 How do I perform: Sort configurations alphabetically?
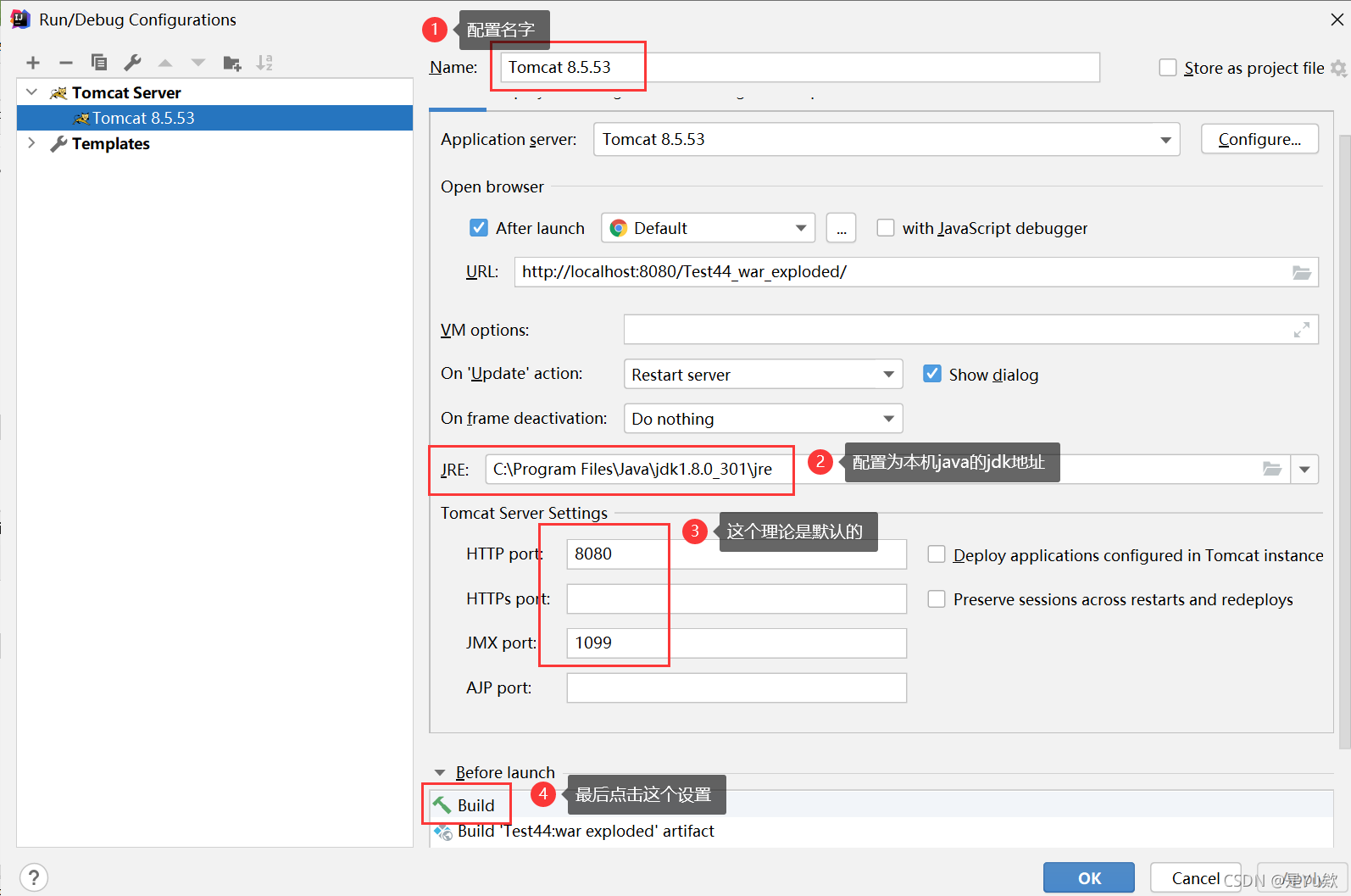coord(264,63)
